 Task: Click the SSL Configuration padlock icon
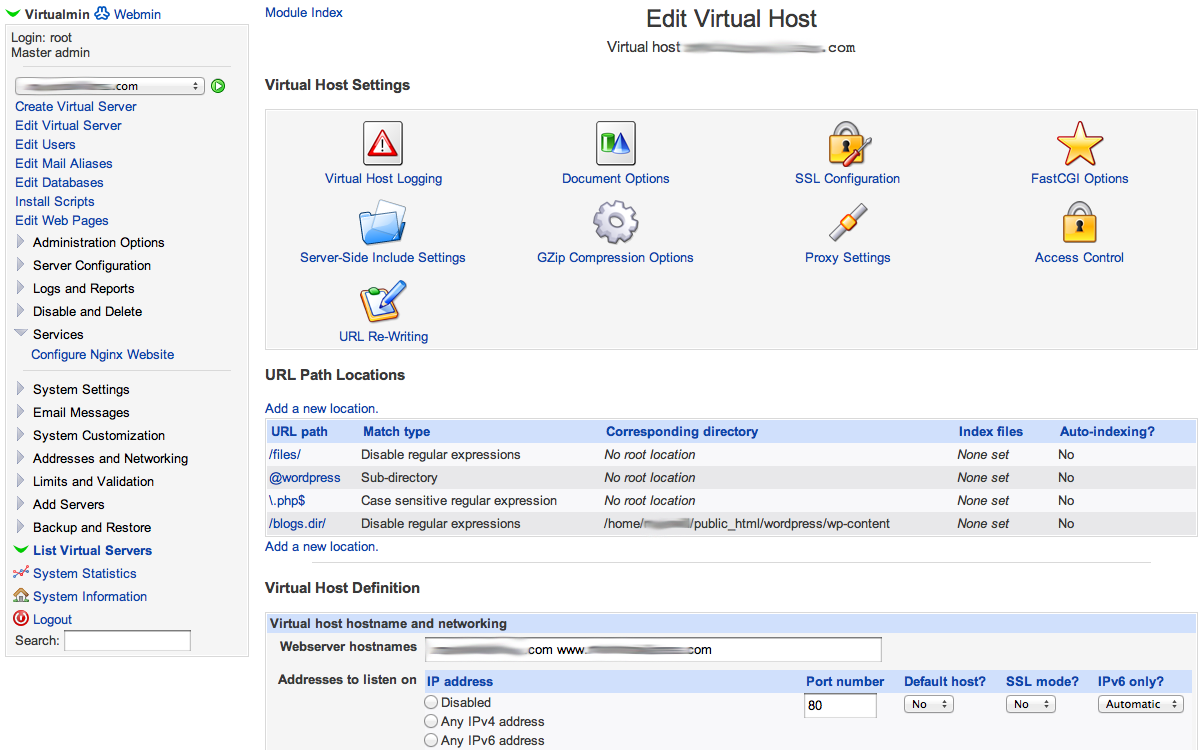tap(848, 144)
